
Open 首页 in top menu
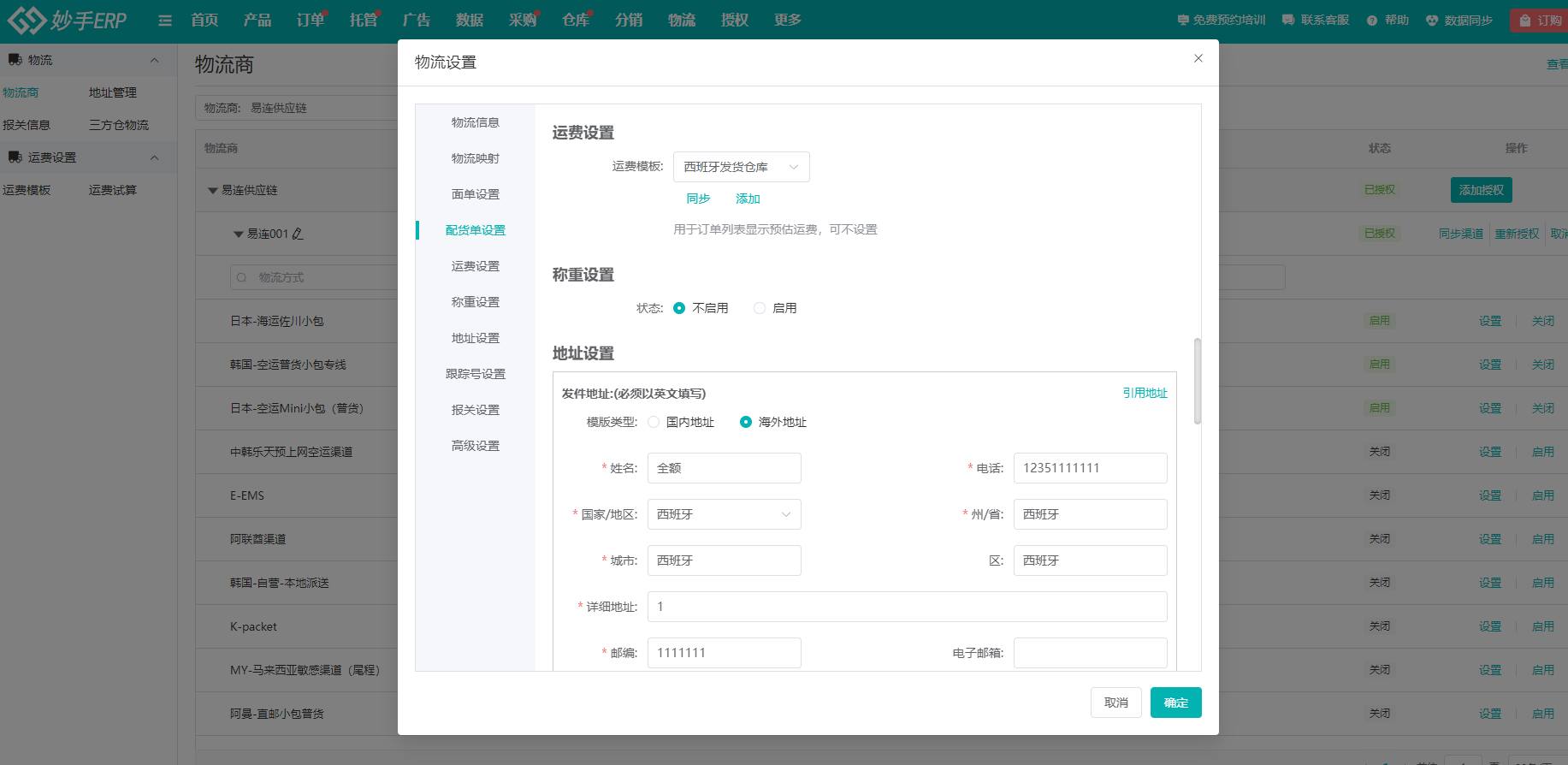(x=204, y=20)
